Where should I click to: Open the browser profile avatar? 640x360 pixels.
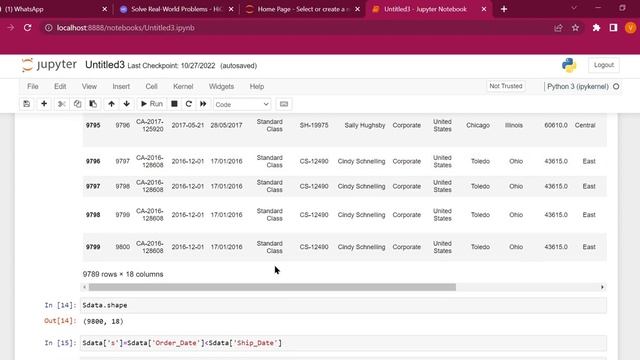pos(630,28)
